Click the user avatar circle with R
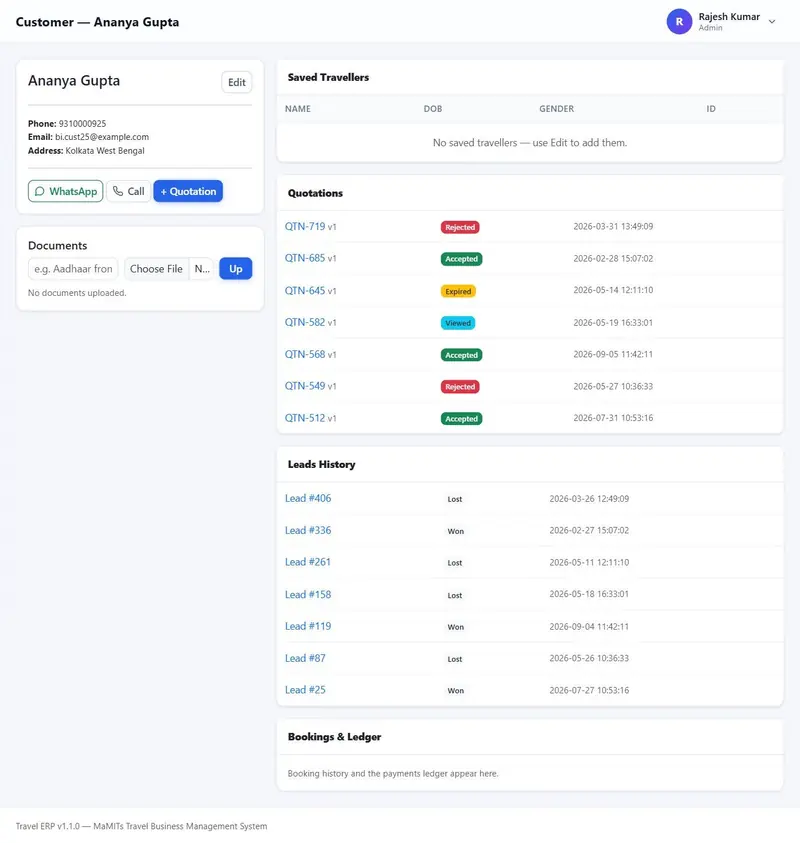The image size is (800, 843). point(679,22)
